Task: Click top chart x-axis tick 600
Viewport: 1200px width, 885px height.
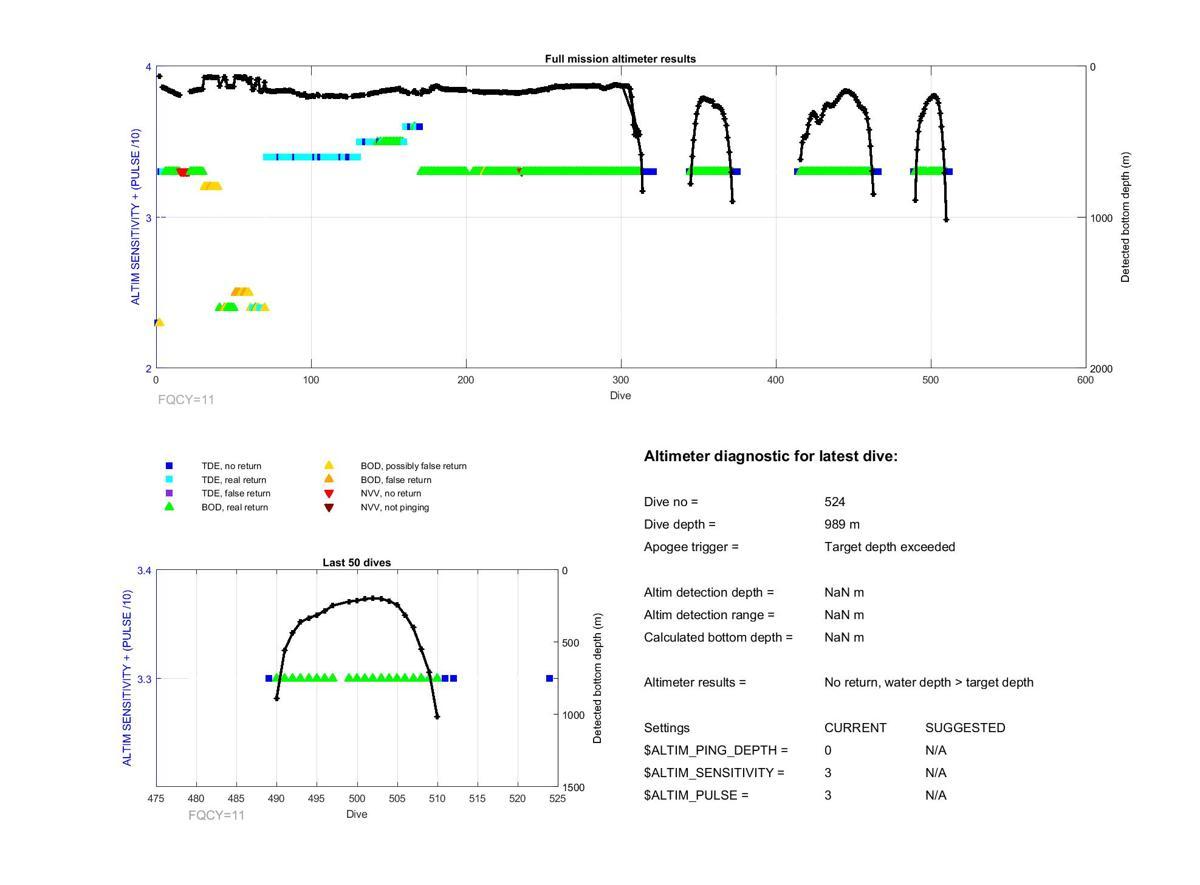Action: pos(1086,380)
